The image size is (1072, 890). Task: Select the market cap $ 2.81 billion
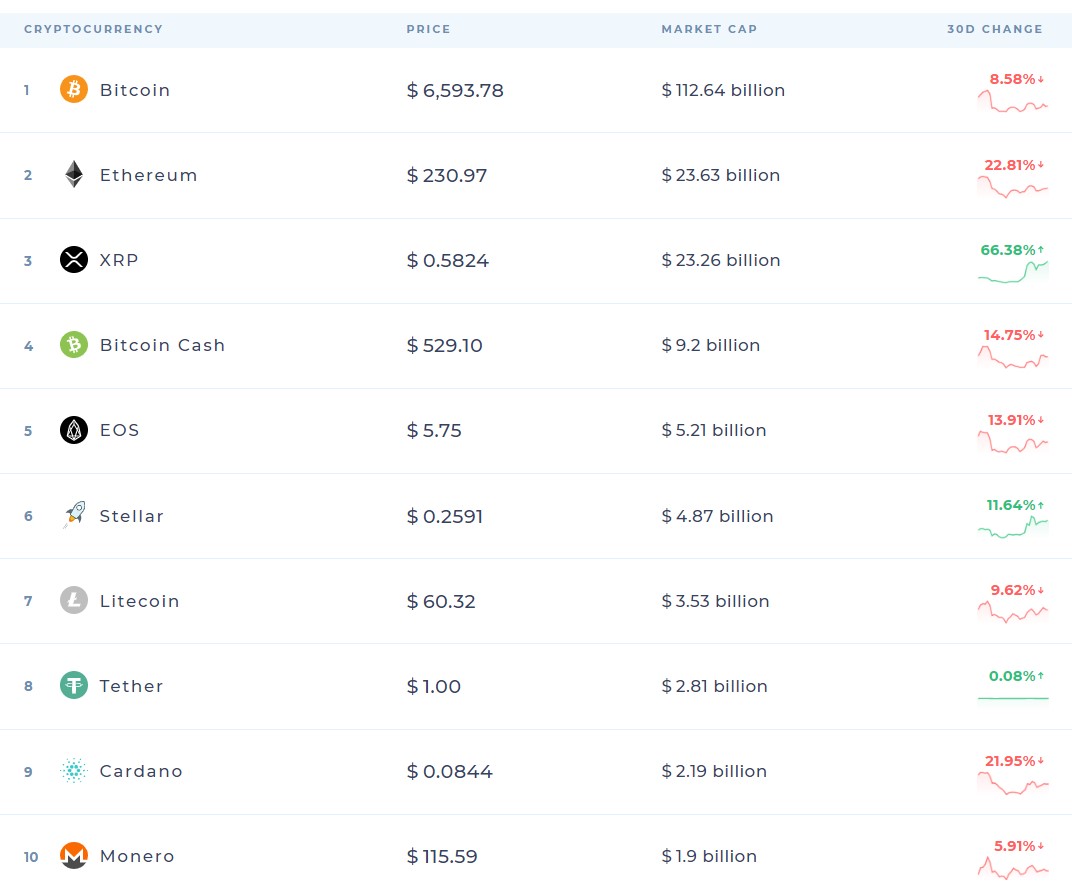714,686
